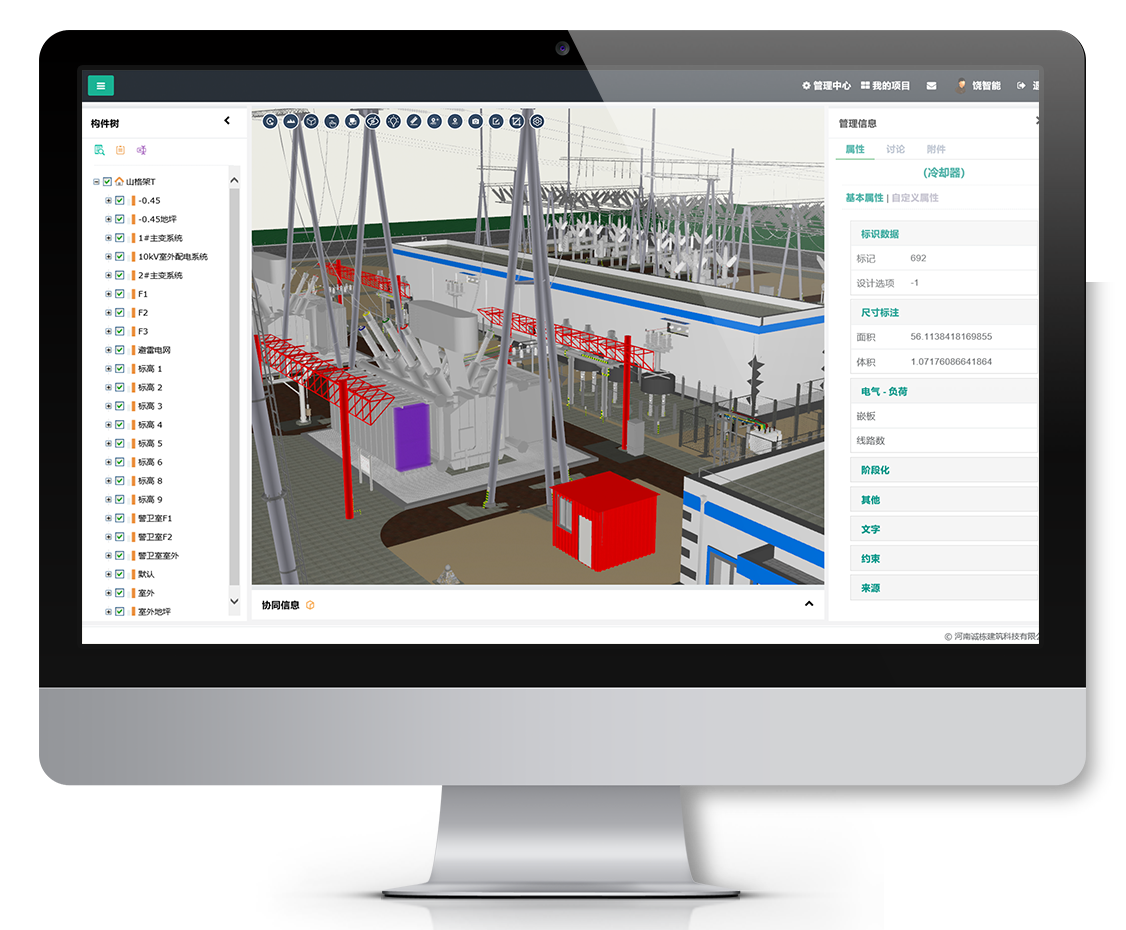Expand the 协同信息 panel chevron
The height and width of the screenshot is (930, 1126).
(808, 604)
